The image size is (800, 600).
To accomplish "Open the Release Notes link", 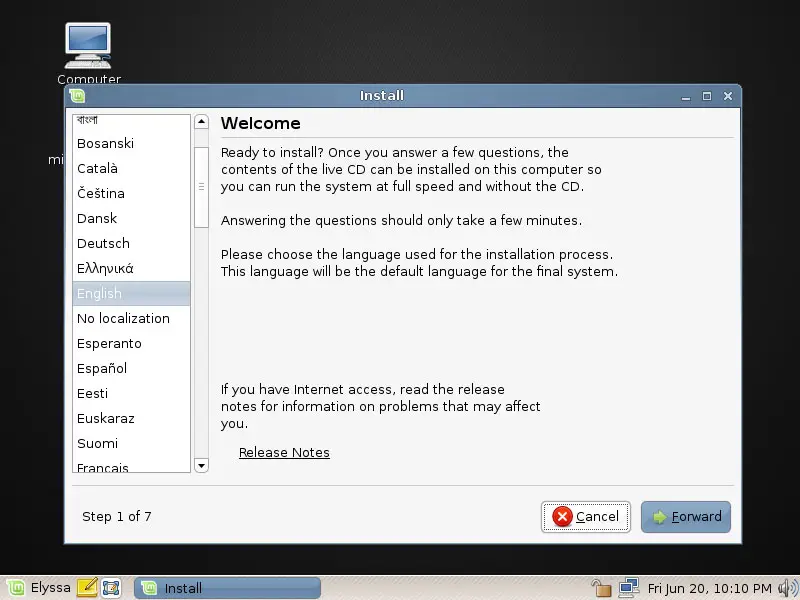I will 284,453.
